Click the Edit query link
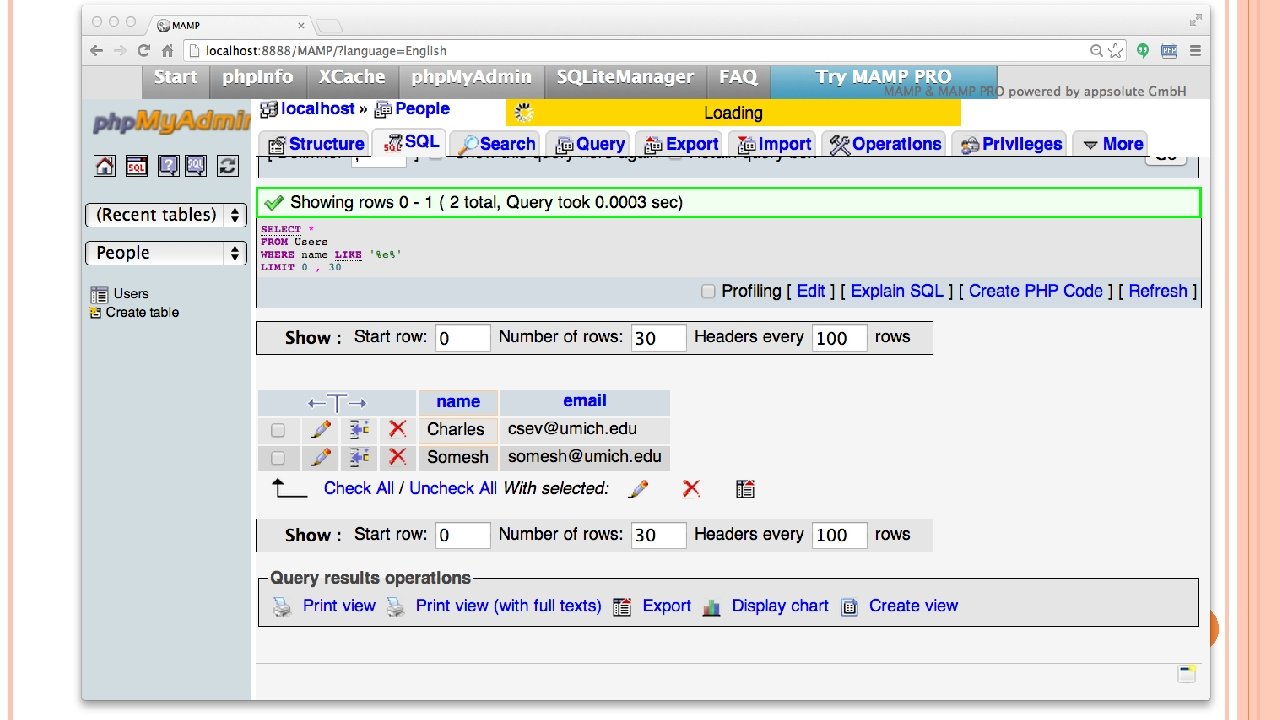The image size is (1280, 720). click(x=811, y=291)
